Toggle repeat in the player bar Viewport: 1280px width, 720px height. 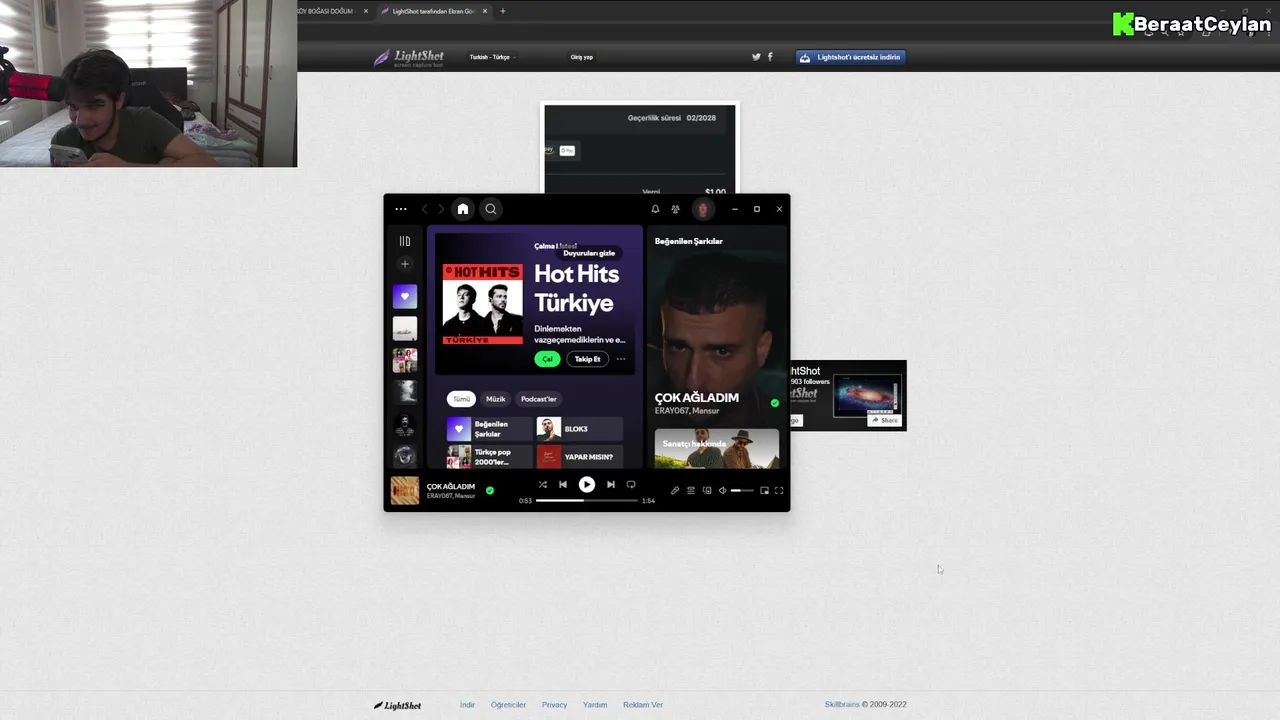click(x=631, y=484)
